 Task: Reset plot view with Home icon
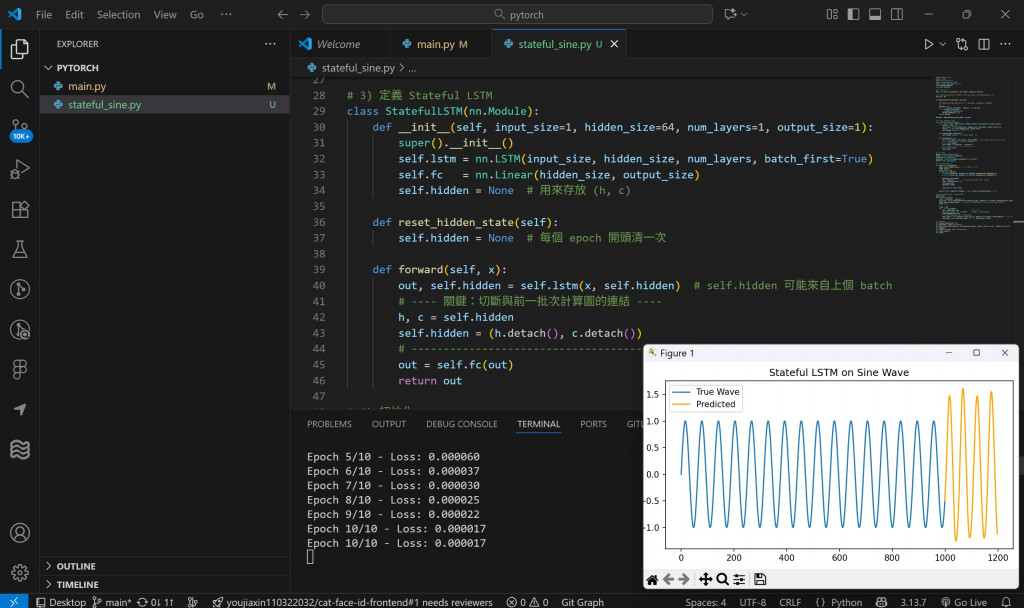point(652,579)
